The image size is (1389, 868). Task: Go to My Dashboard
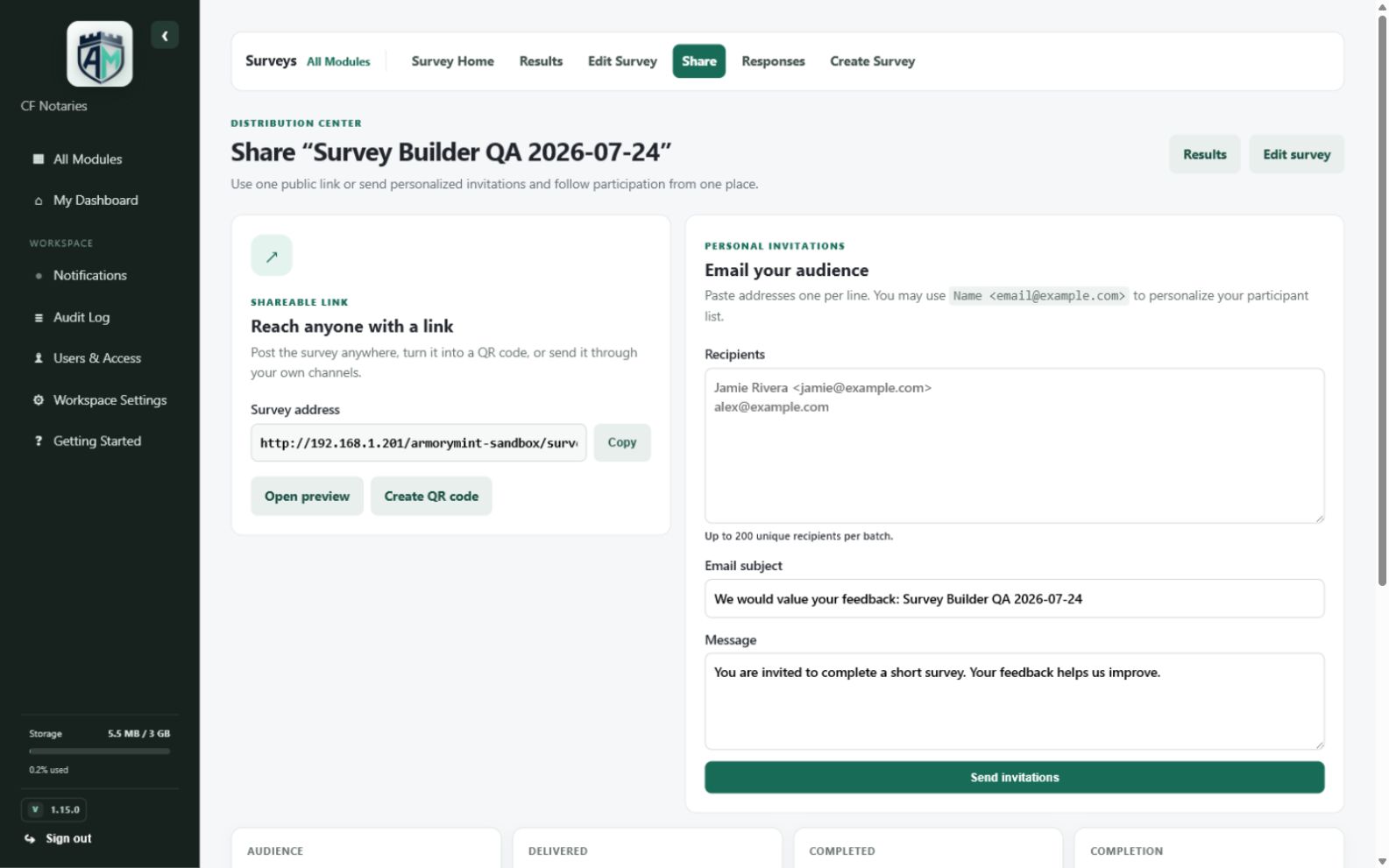[96, 201]
